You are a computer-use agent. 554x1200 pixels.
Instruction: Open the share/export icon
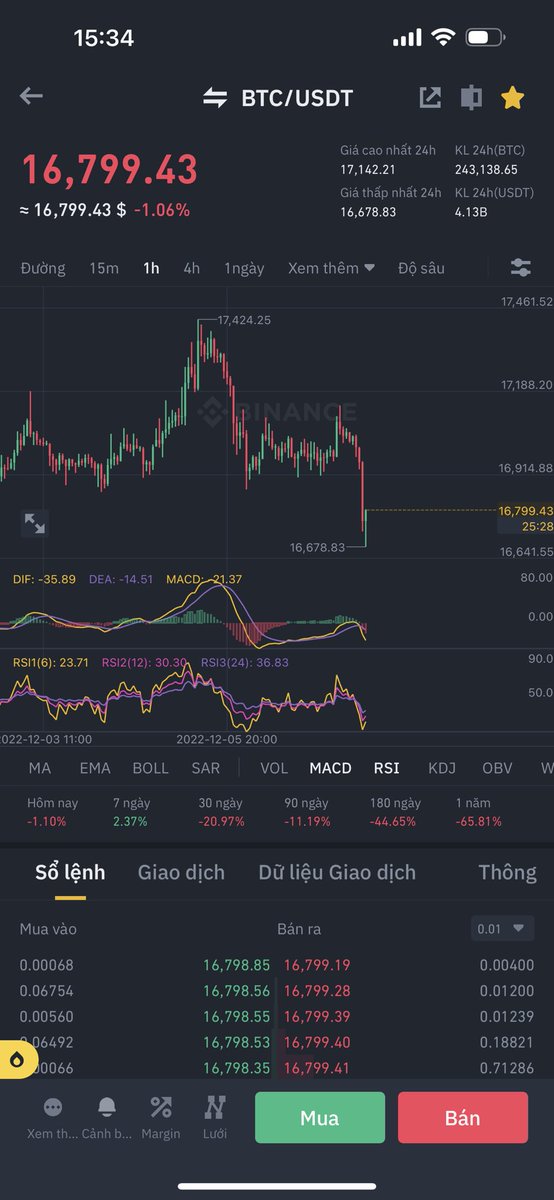[x=430, y=97]
